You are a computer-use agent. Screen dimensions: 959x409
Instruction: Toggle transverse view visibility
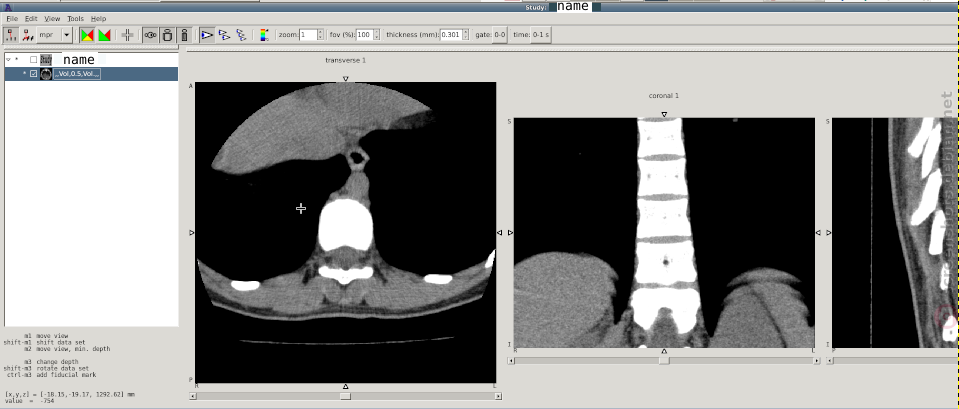150,35
